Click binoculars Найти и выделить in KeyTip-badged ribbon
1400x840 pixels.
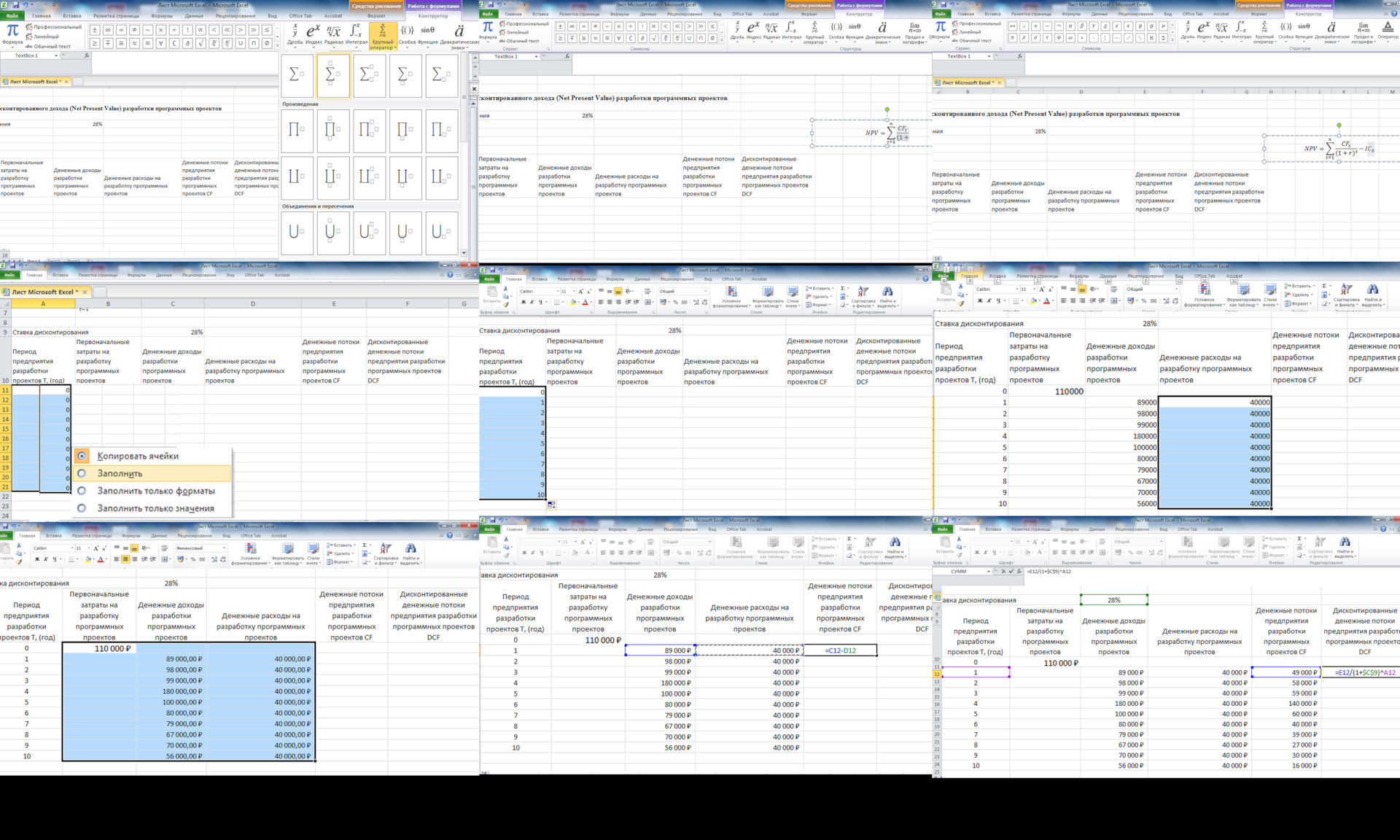point(1372,290)
